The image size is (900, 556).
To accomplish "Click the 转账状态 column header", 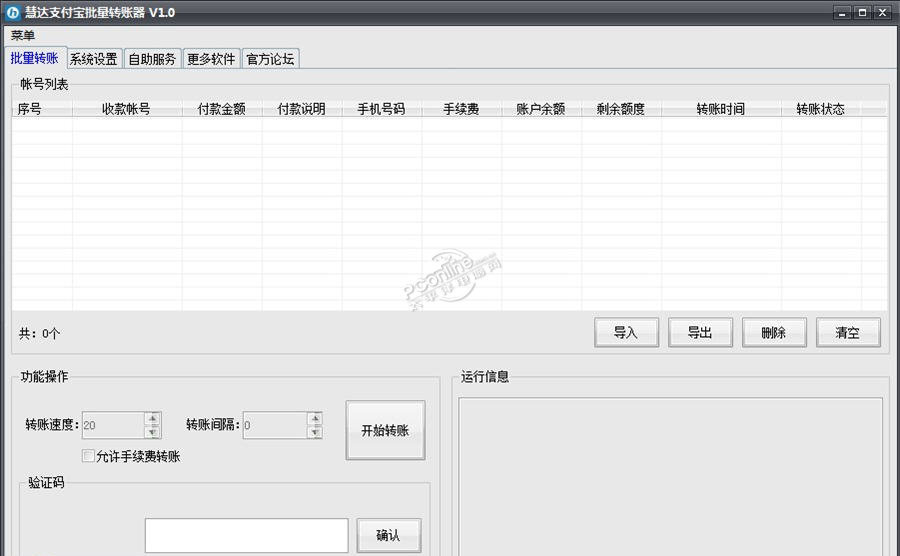I will pyautogui.click(x=821, y=108).
